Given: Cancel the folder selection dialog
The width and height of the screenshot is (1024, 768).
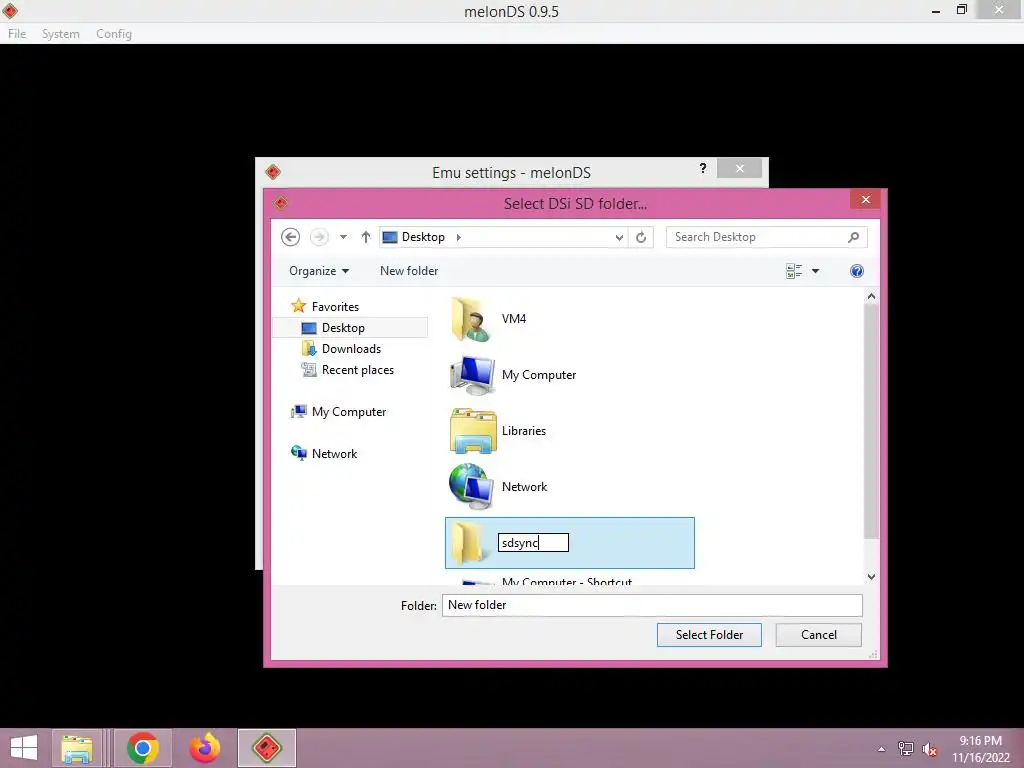Looking at the screenshot, I should [818, 635].
